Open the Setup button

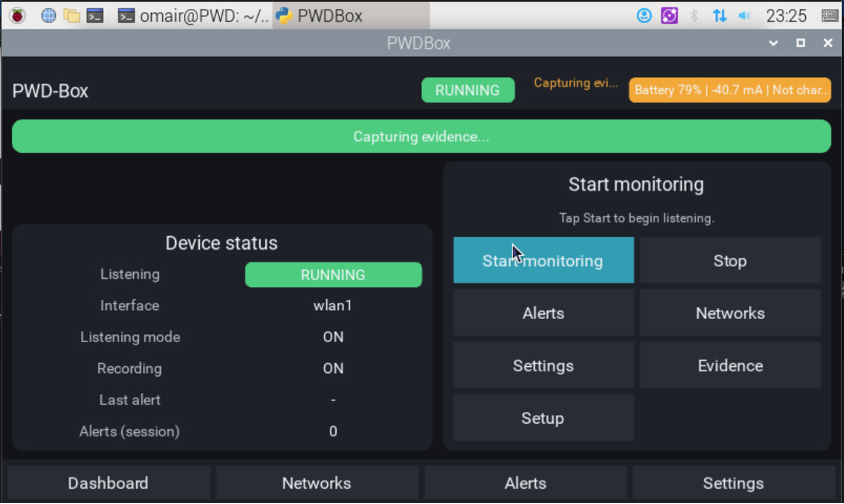click(x=543, y=418)
